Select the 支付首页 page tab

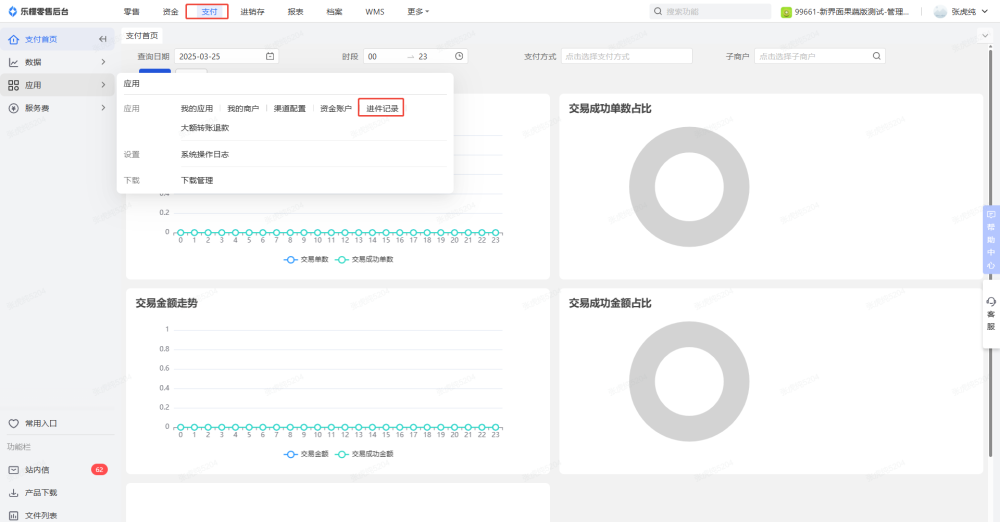point(142,36)
